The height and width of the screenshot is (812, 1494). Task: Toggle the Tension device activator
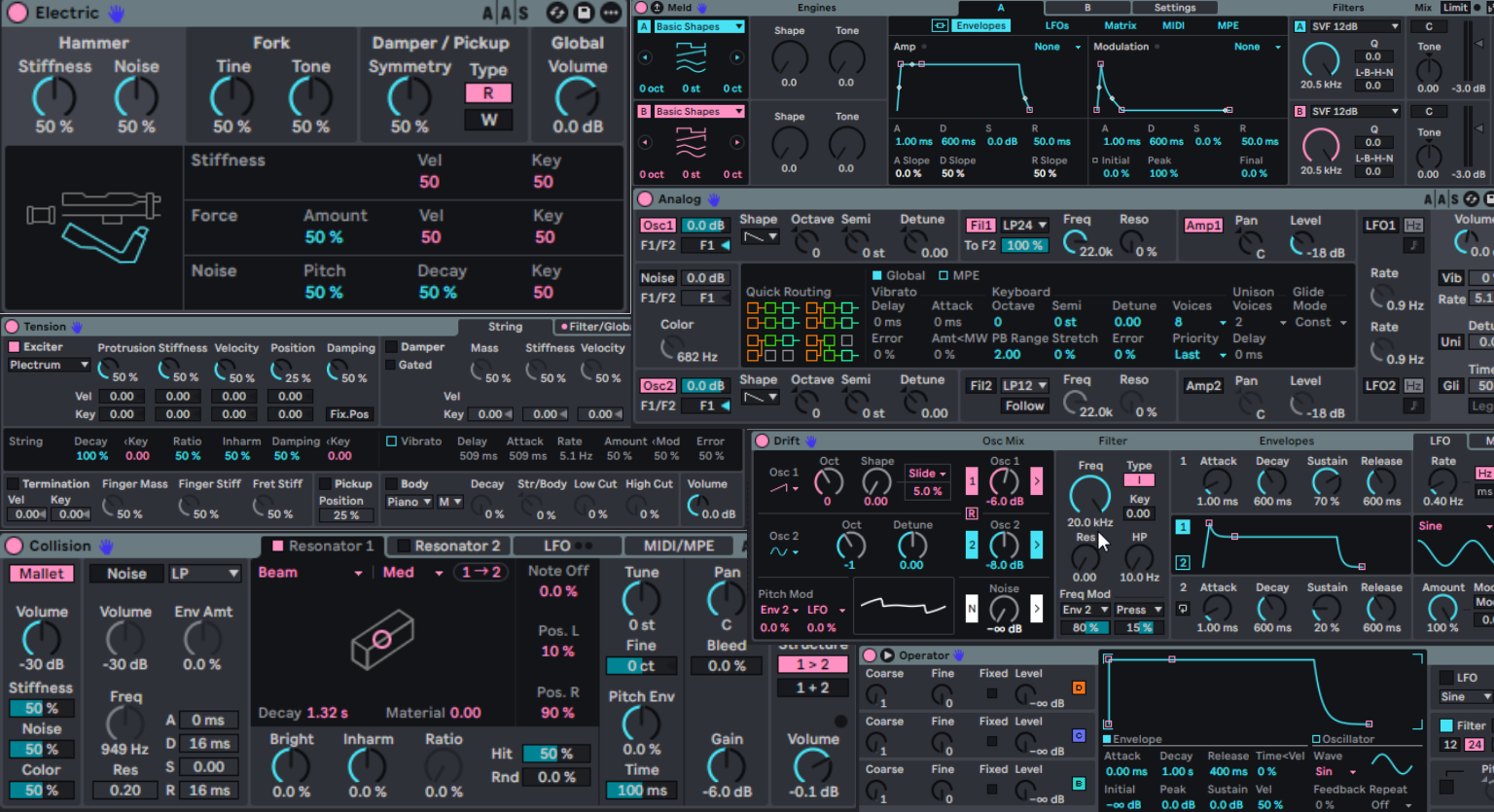point(12,327)
